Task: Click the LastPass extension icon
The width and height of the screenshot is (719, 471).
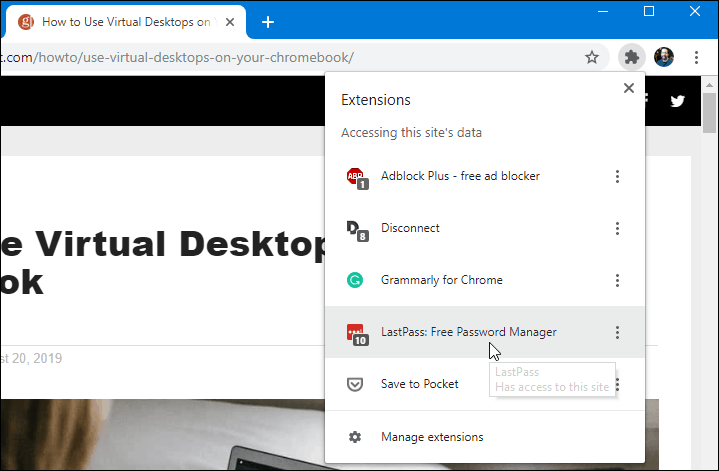Action: click(x=357, y=334)
